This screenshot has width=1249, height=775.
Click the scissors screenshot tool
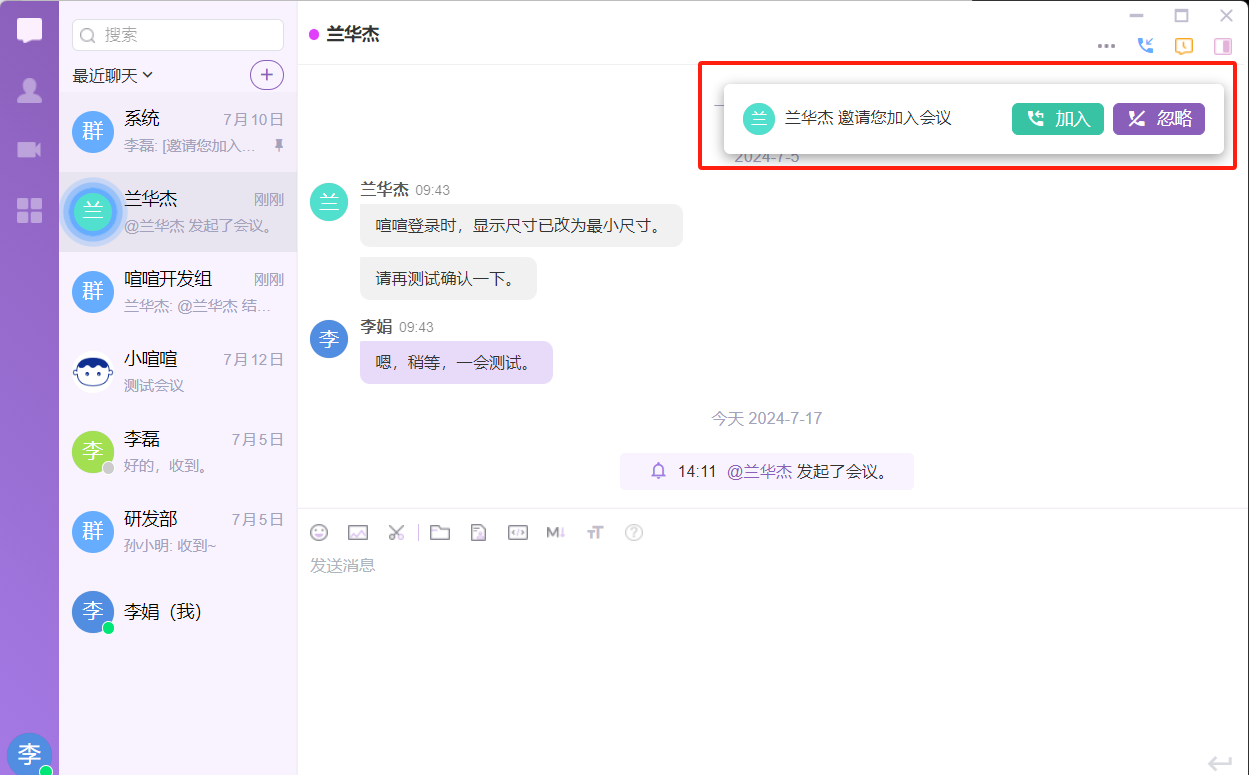click(396, 533)
